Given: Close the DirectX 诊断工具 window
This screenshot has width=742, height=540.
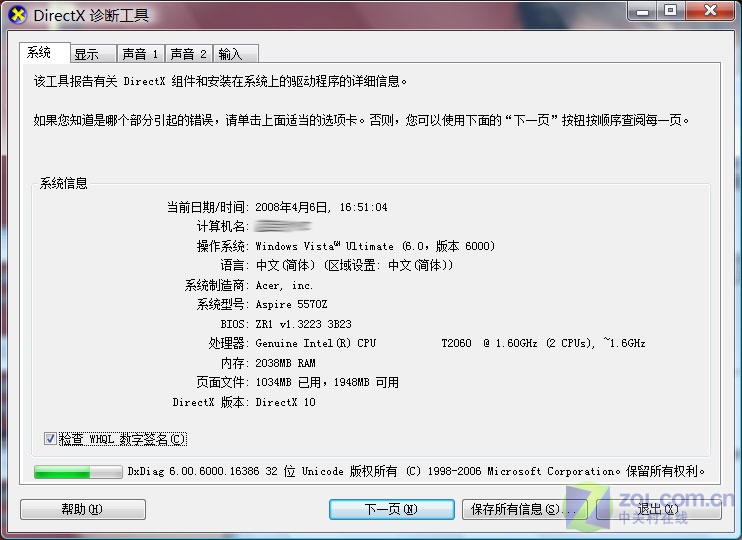Looking at the screenshot, I should 710,10.
